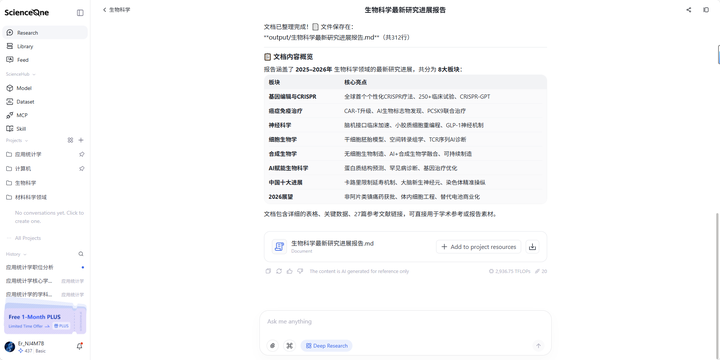The image size is (720, 360).
Task: Toggle the right side panel icon
Action: 706,10
